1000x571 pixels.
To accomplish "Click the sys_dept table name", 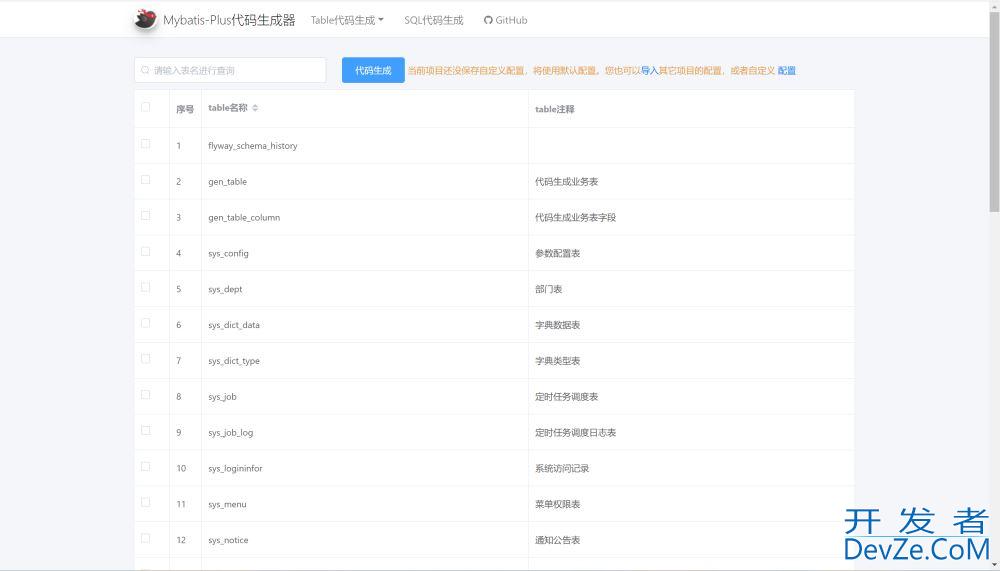I will (x=225, y=289).
